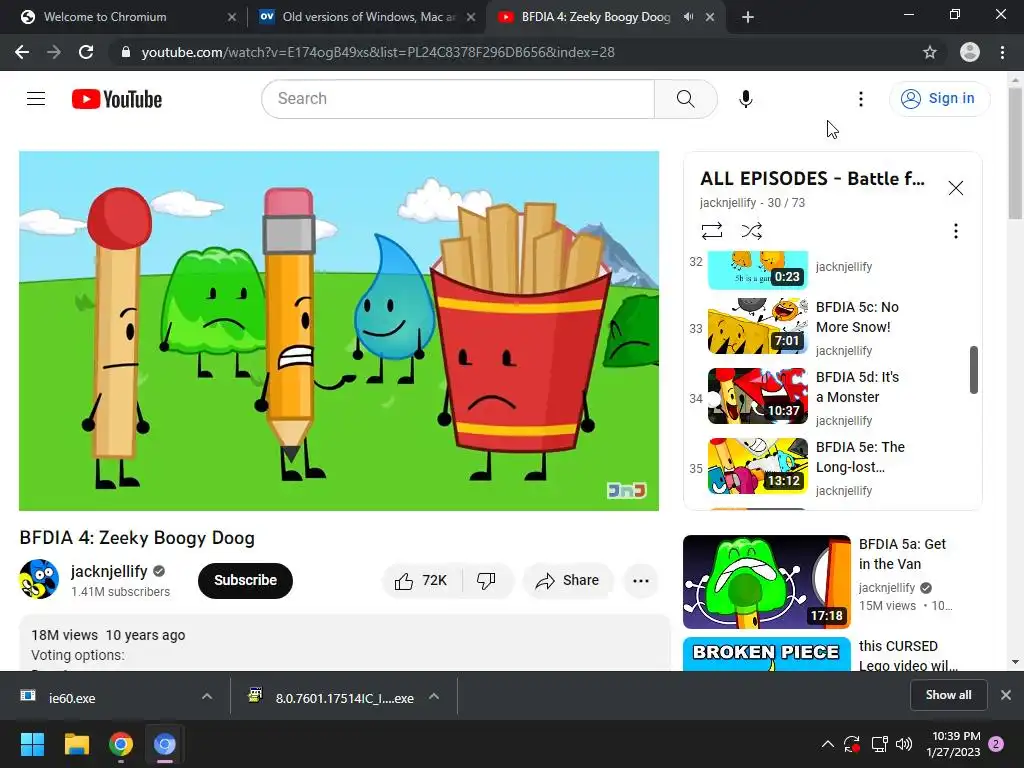Select the BFDIA 4 YouTube tab

coord(594,17)
